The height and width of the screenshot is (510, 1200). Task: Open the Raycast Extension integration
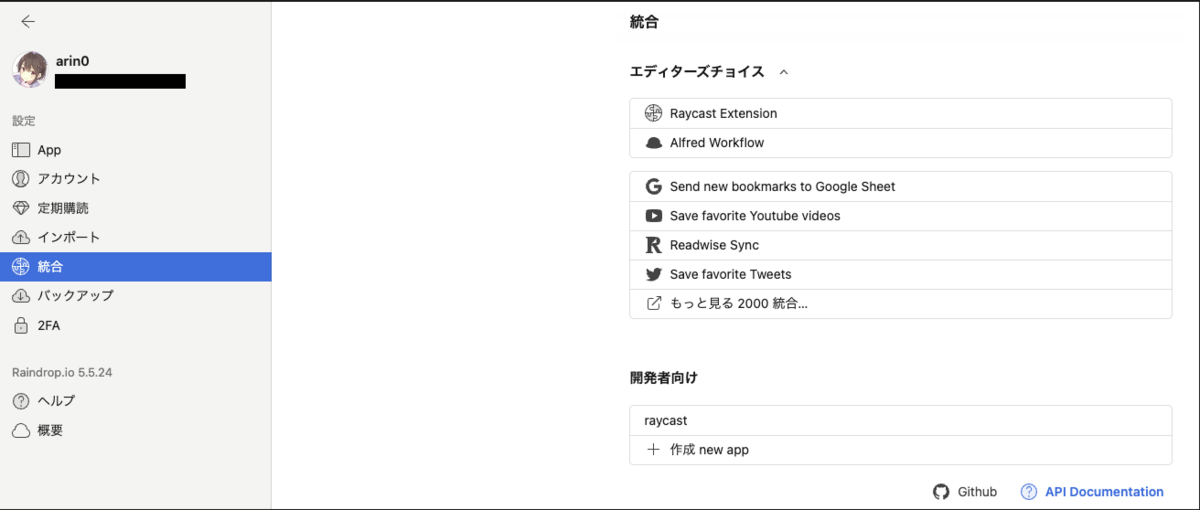coord(900,113)
